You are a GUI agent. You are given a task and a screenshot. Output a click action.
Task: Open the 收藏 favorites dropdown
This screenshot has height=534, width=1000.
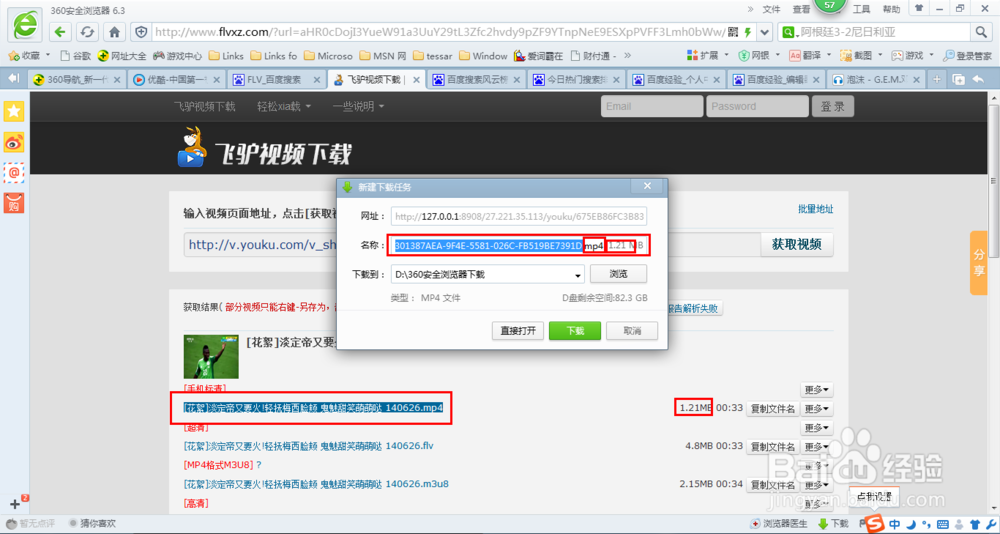point(30,56)
